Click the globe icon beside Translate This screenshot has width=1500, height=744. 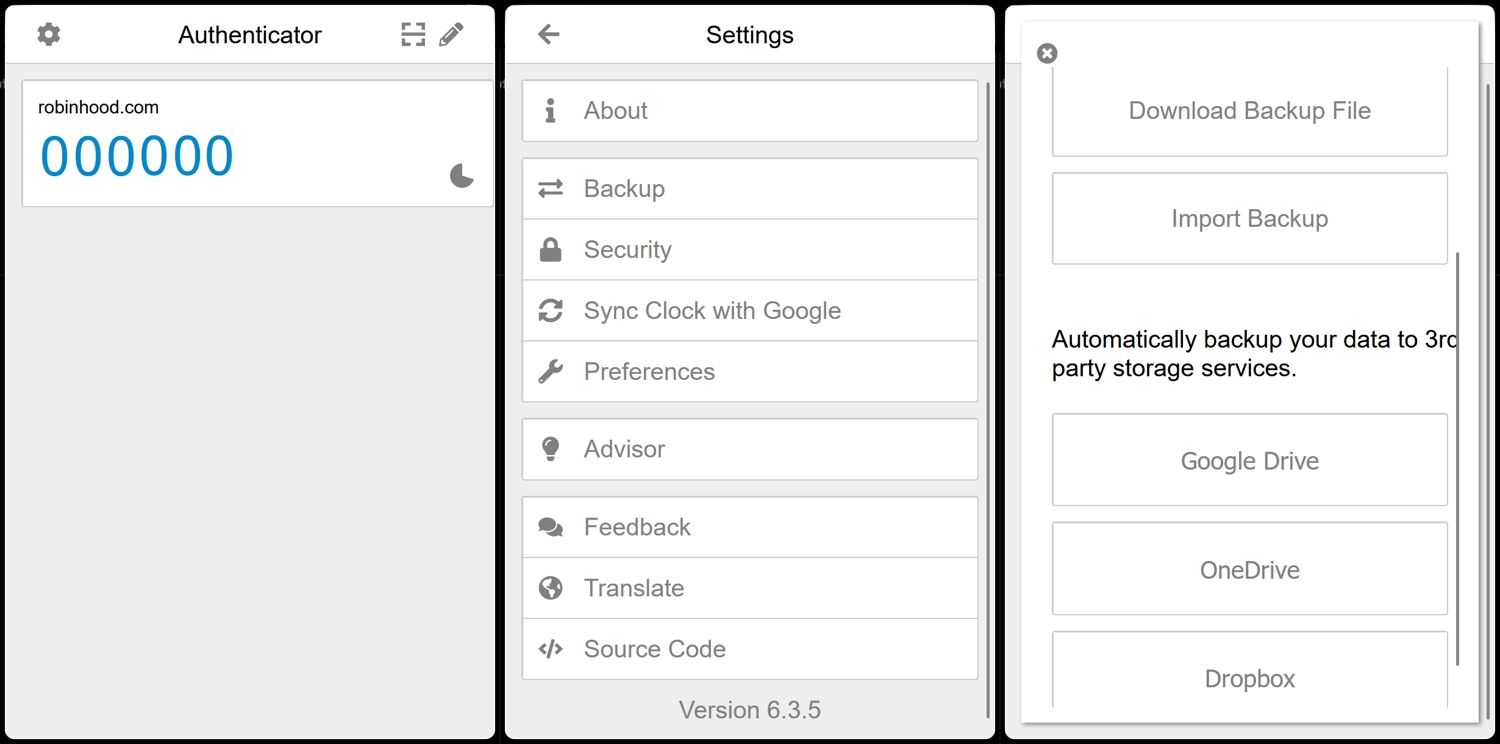point(550,588)
